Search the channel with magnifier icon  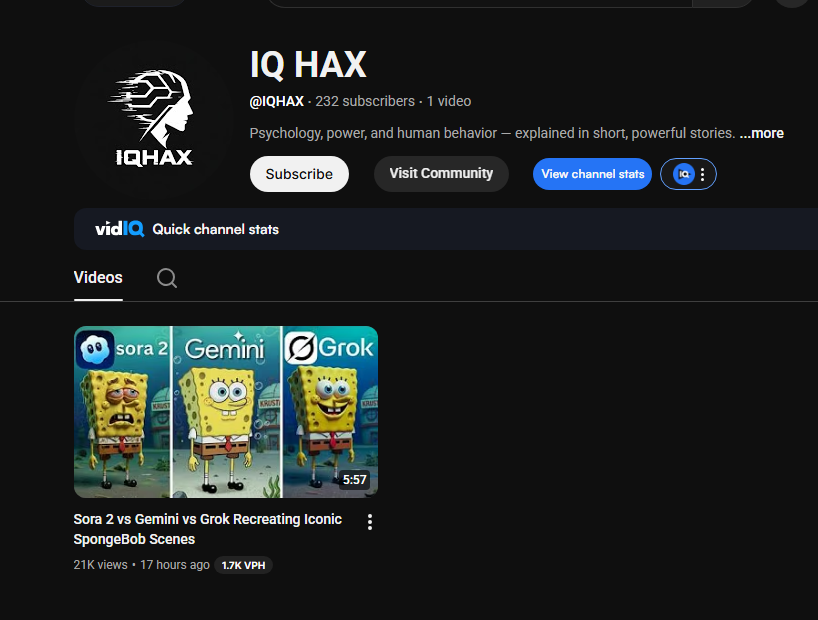click(167, 278)
